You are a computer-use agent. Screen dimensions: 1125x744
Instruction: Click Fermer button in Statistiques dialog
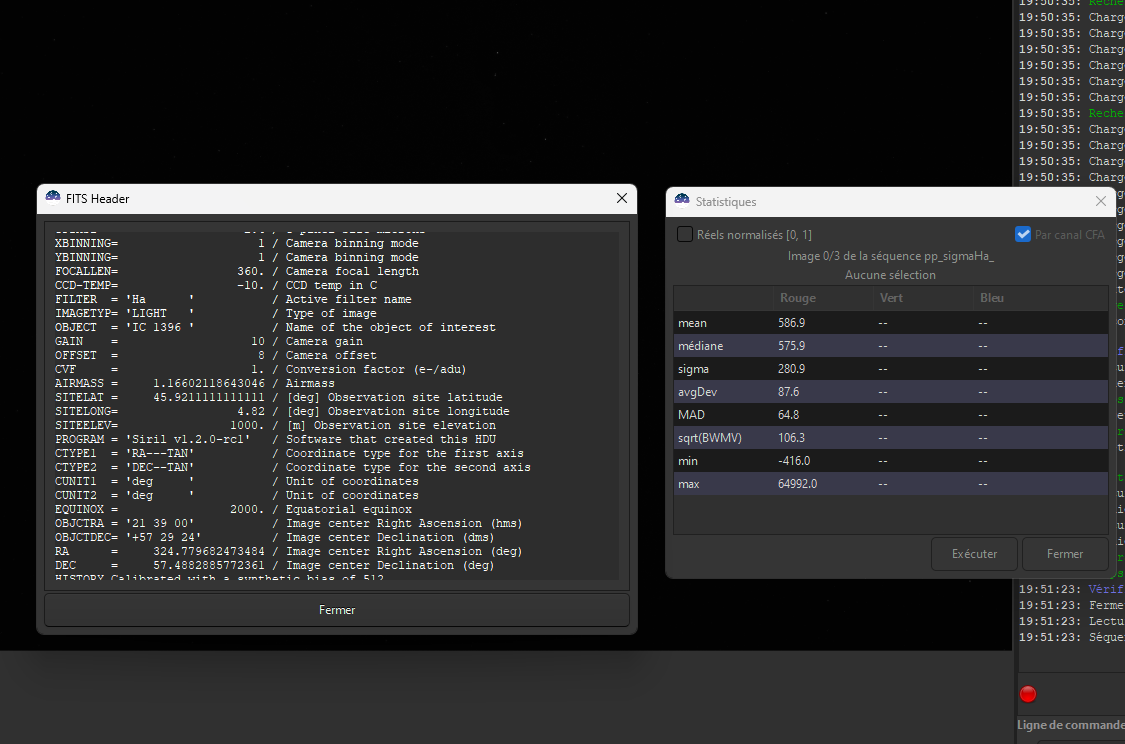[1065, 554]
